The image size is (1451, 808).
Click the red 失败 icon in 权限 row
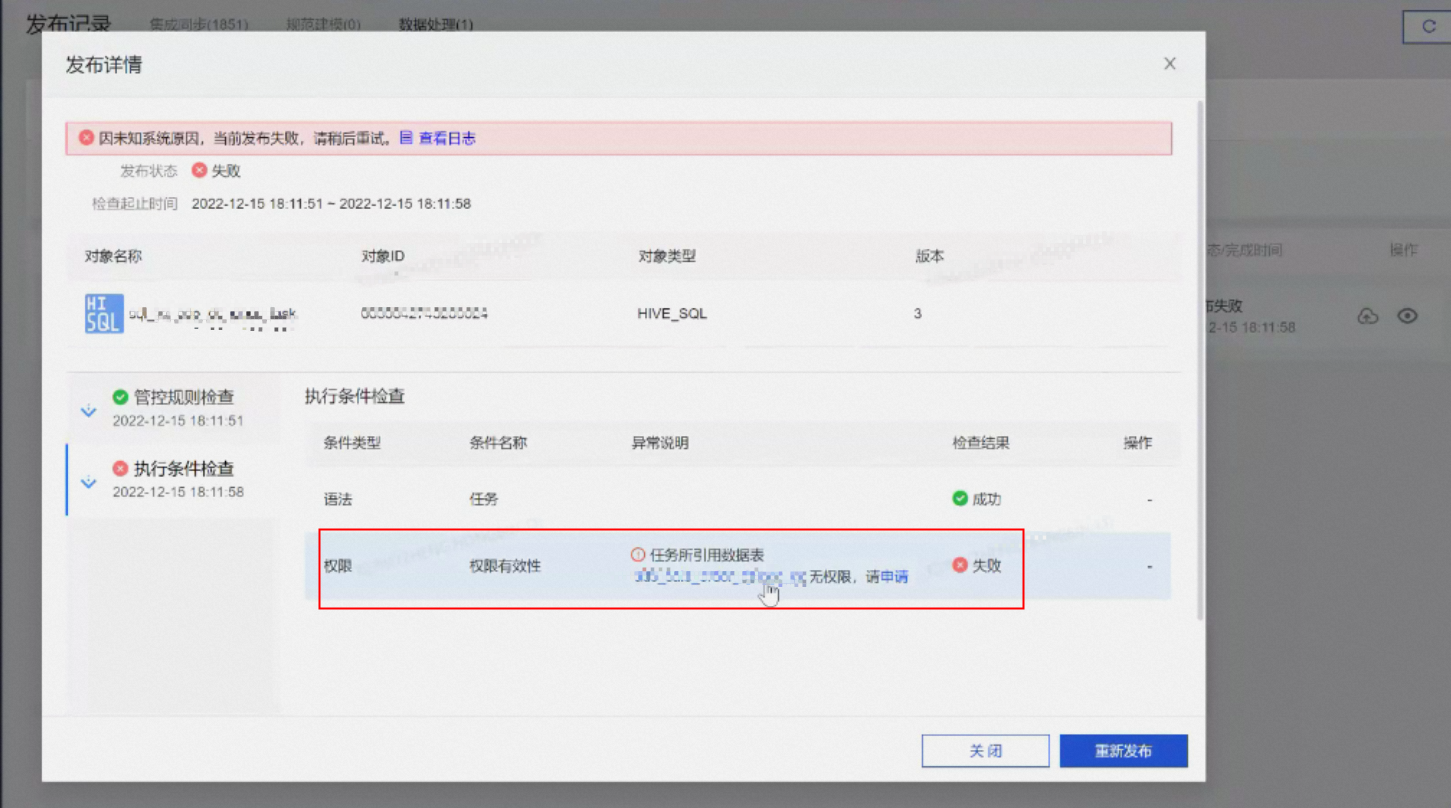(960, 565)
